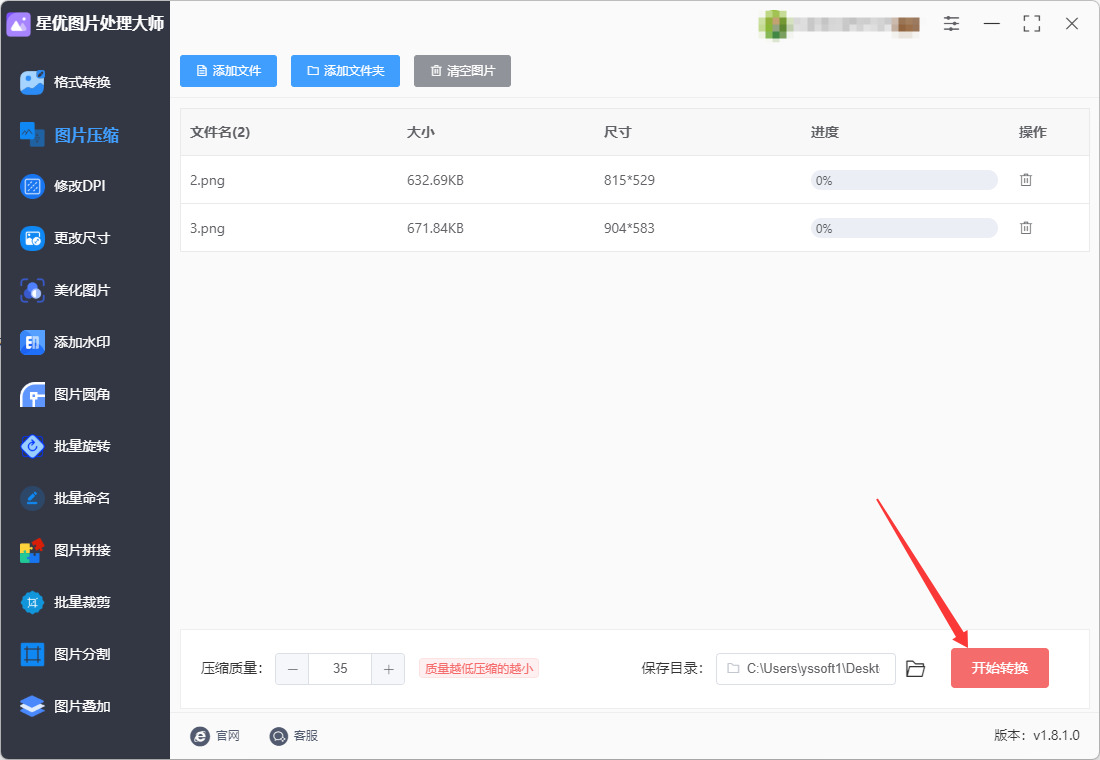
Task: Click the compression quality value field
Action: [340, 669]
